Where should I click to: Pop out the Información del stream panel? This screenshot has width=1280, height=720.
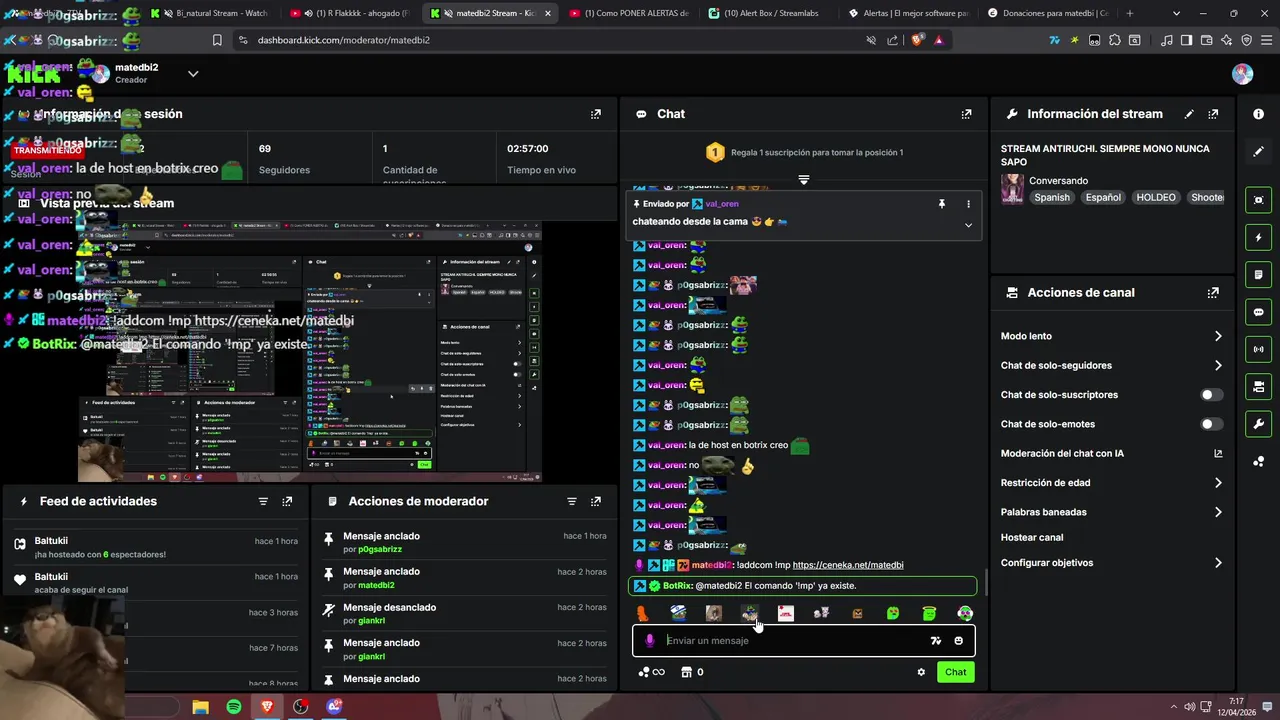point(1213,114)
